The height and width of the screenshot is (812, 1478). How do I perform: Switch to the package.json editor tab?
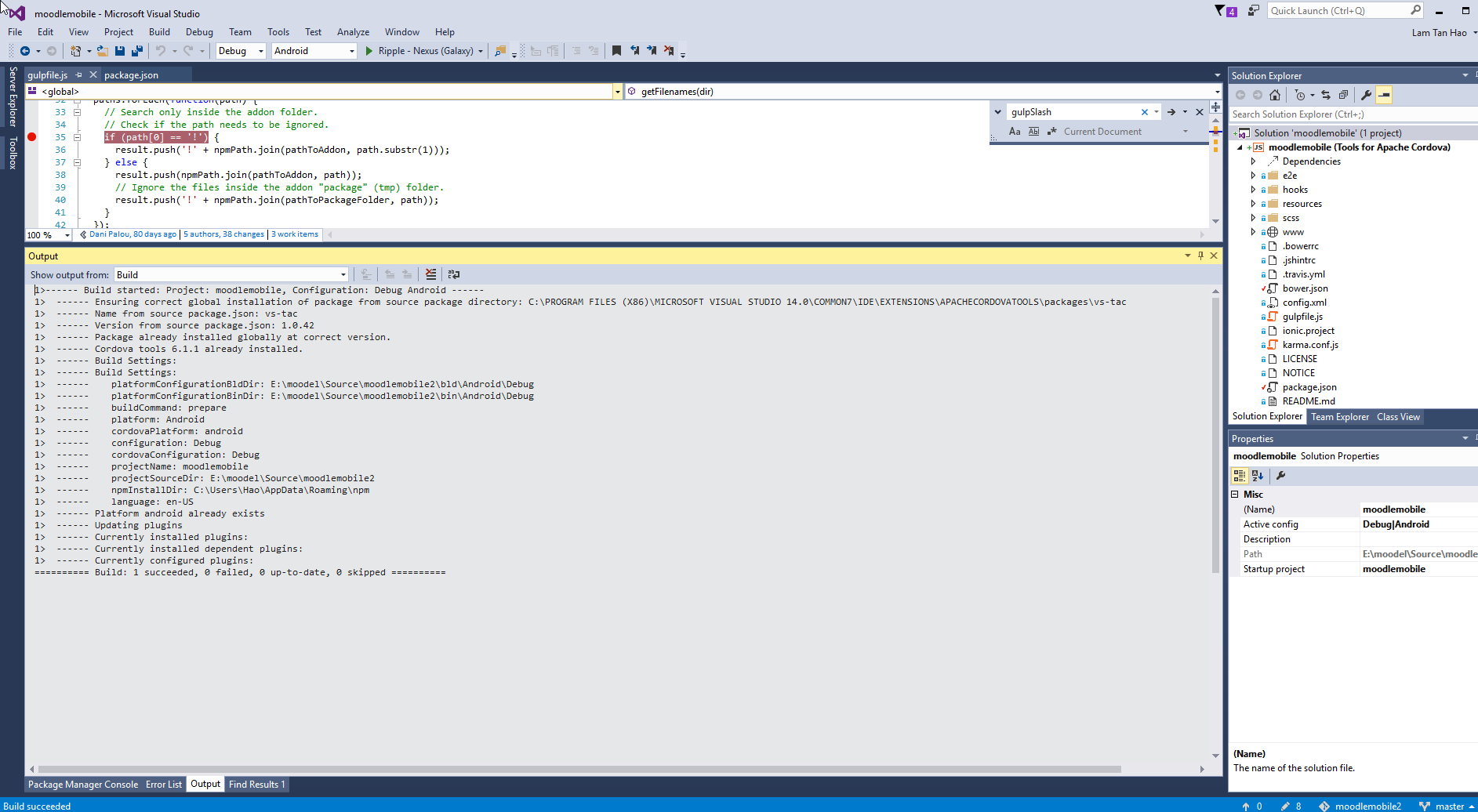(131, 75)
